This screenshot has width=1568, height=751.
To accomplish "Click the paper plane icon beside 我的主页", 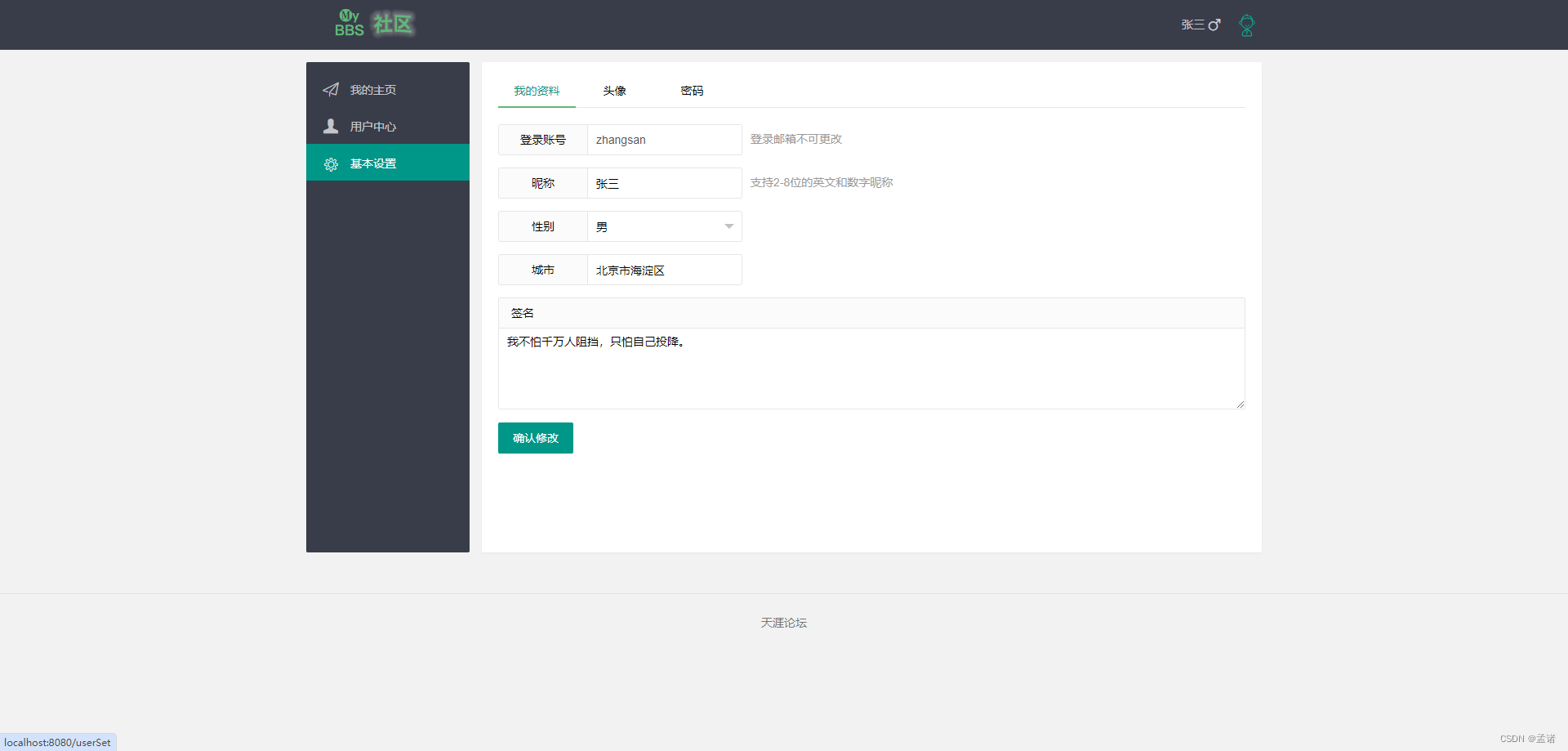I will click(x=331, y=89).
